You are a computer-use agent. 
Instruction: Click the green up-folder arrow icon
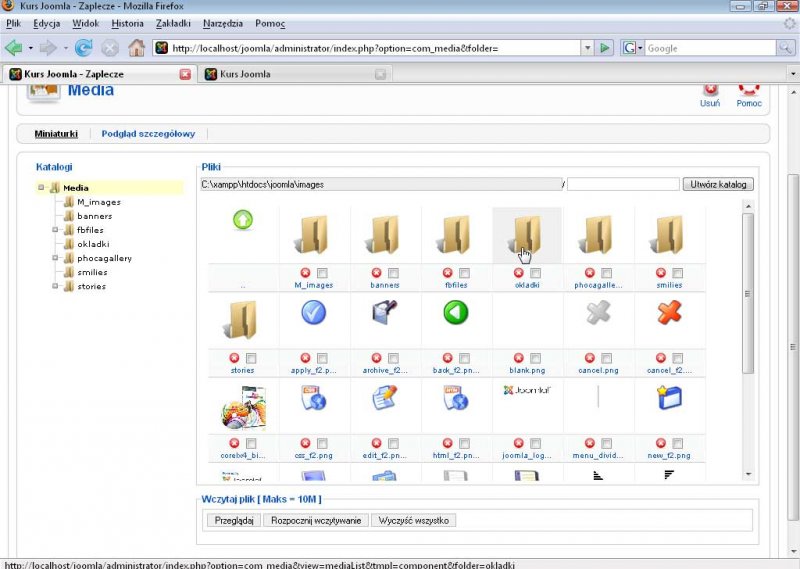pyautogui.click(x=243, y=220)
